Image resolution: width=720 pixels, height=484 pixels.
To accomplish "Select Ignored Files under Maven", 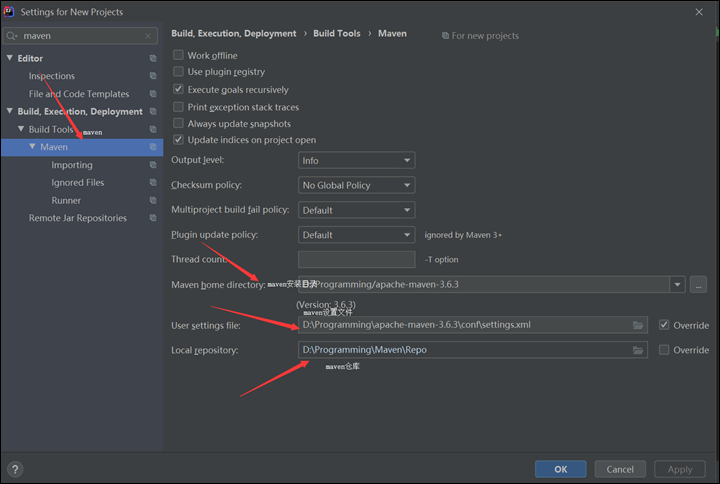I will pos(78,183).
